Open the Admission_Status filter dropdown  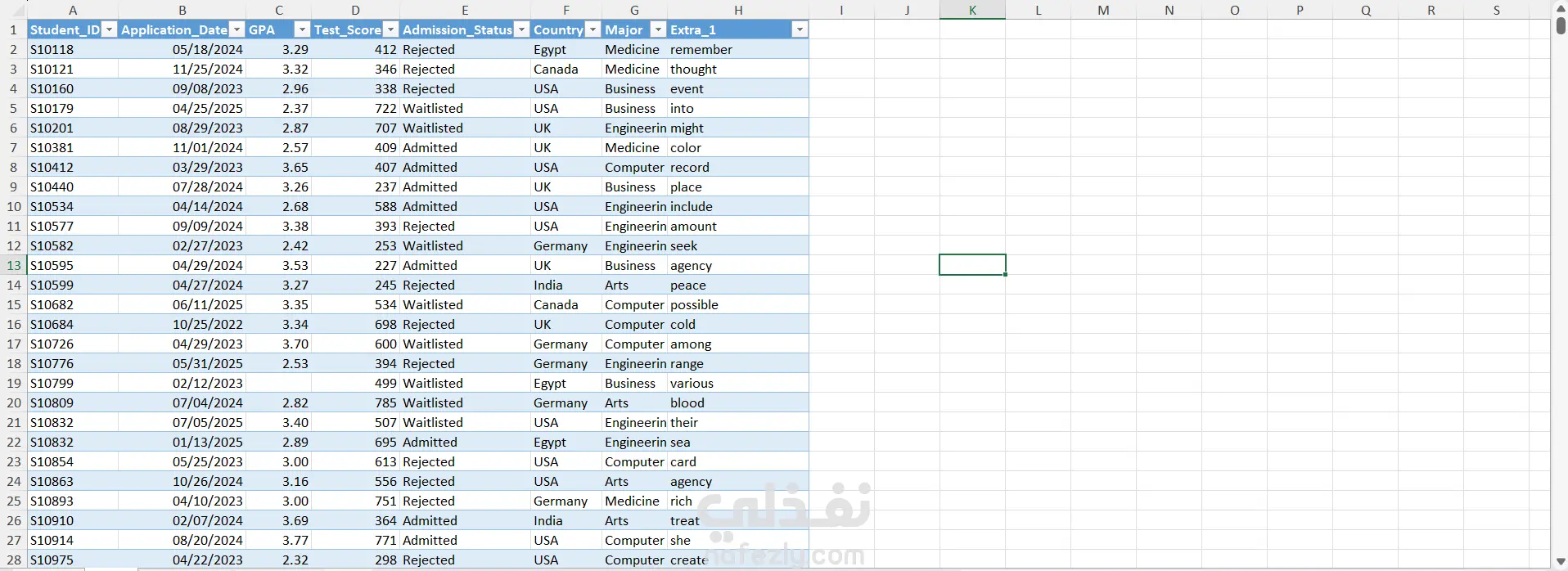point(521,29)
